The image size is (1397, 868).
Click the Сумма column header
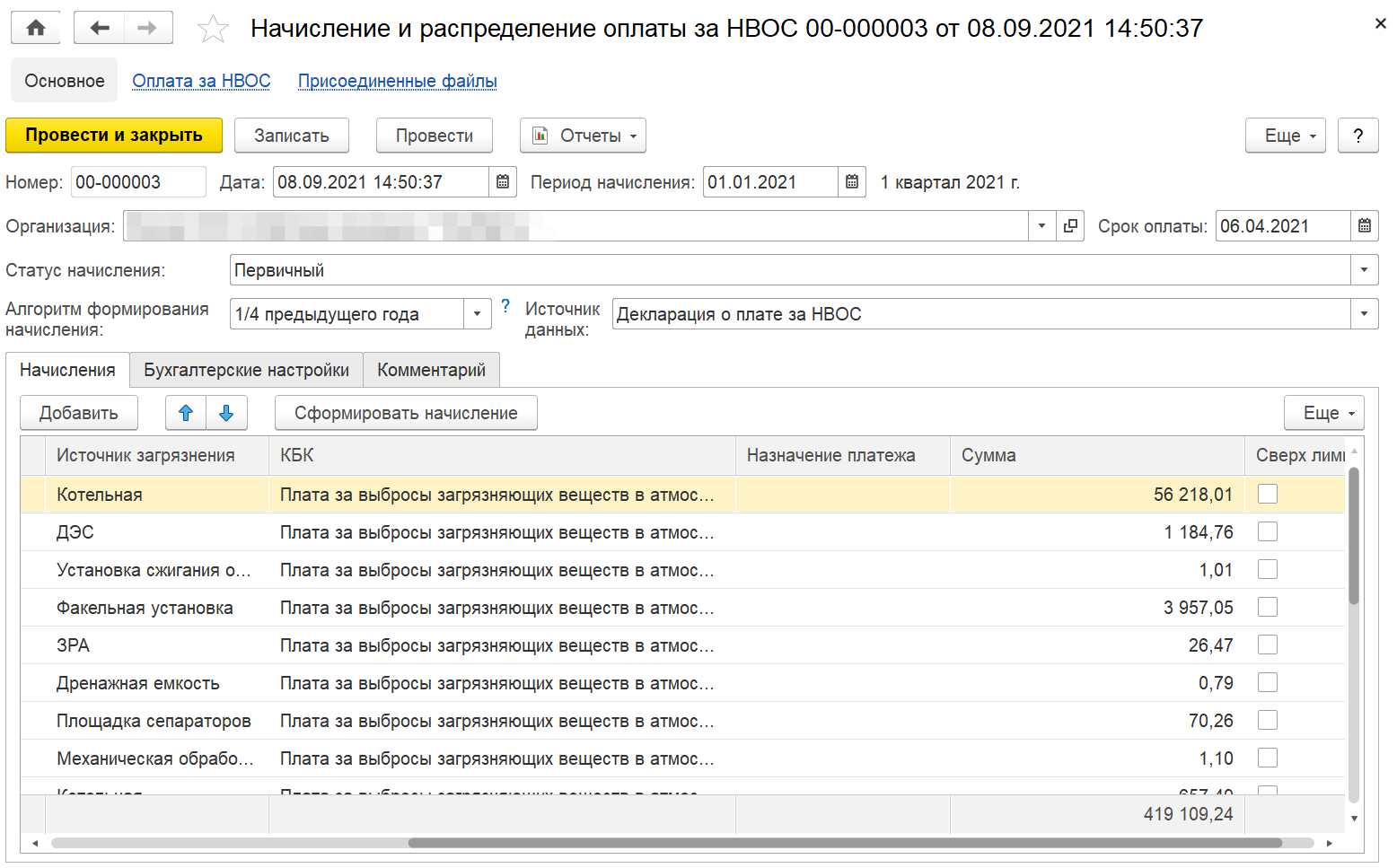point(1097,455)
